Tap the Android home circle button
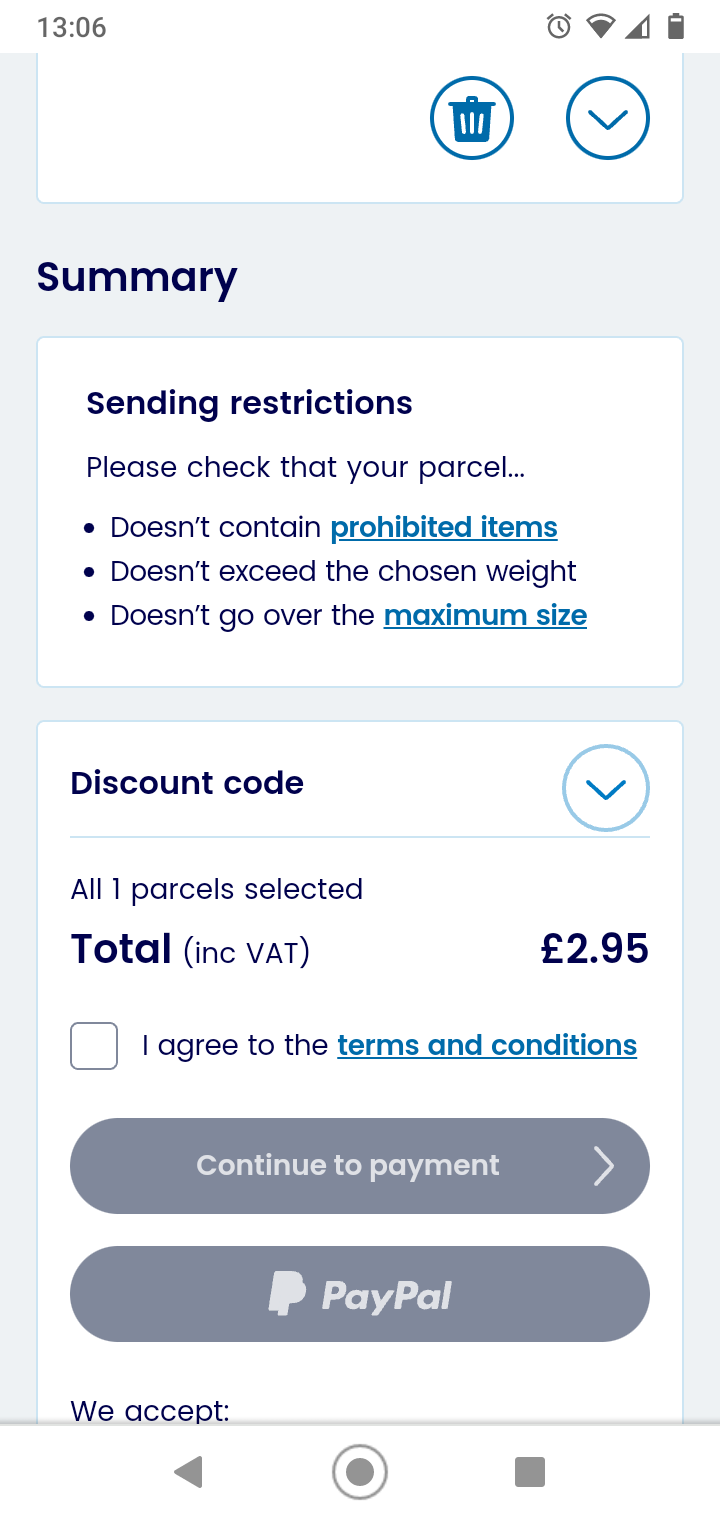The image size is (720, 1520). tap(360, 1472)
